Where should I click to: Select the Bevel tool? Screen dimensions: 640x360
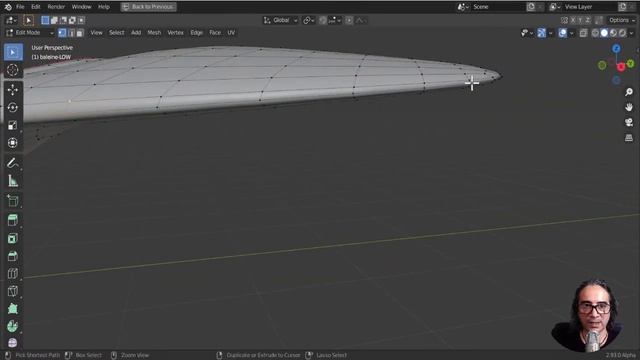coord(13,256)
